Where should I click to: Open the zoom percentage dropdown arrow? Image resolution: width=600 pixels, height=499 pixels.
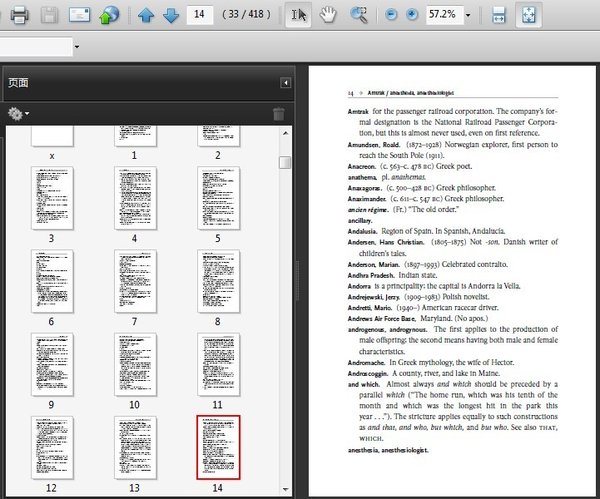click(468, 15)
